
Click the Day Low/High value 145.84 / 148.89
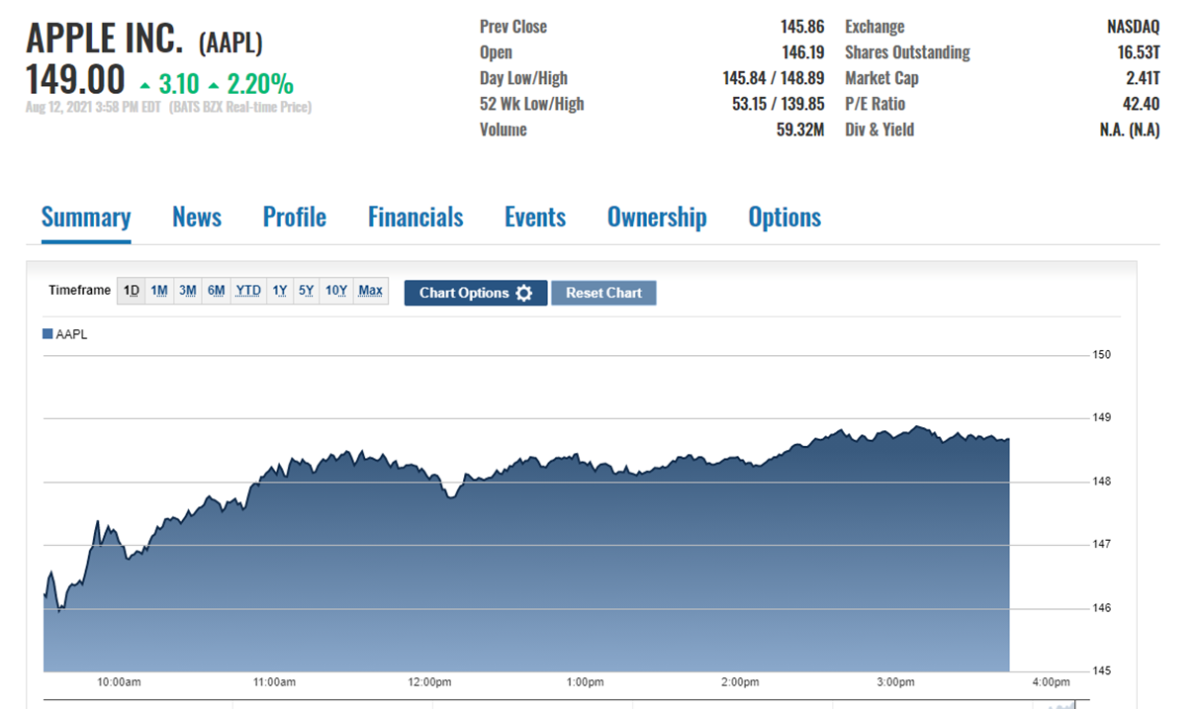(774, 78)
